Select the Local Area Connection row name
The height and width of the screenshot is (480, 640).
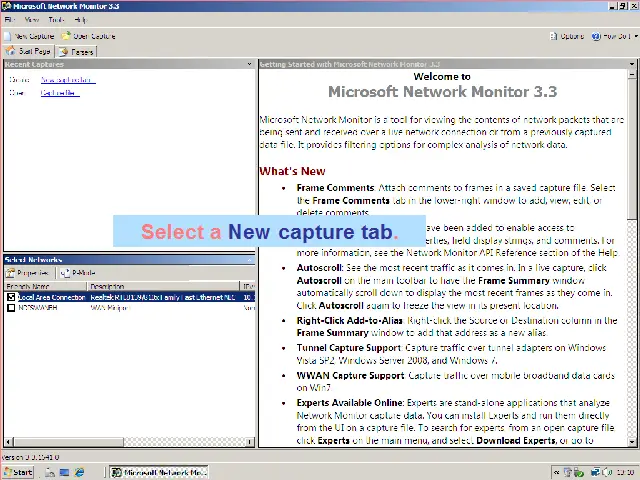(52, 297)
